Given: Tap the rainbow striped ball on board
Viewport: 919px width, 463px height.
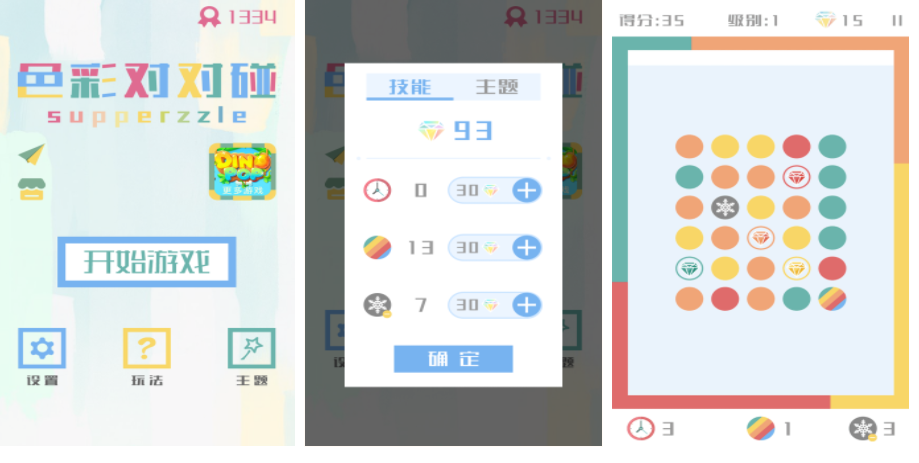Looking at the screenshot, I should coord(832,299).
